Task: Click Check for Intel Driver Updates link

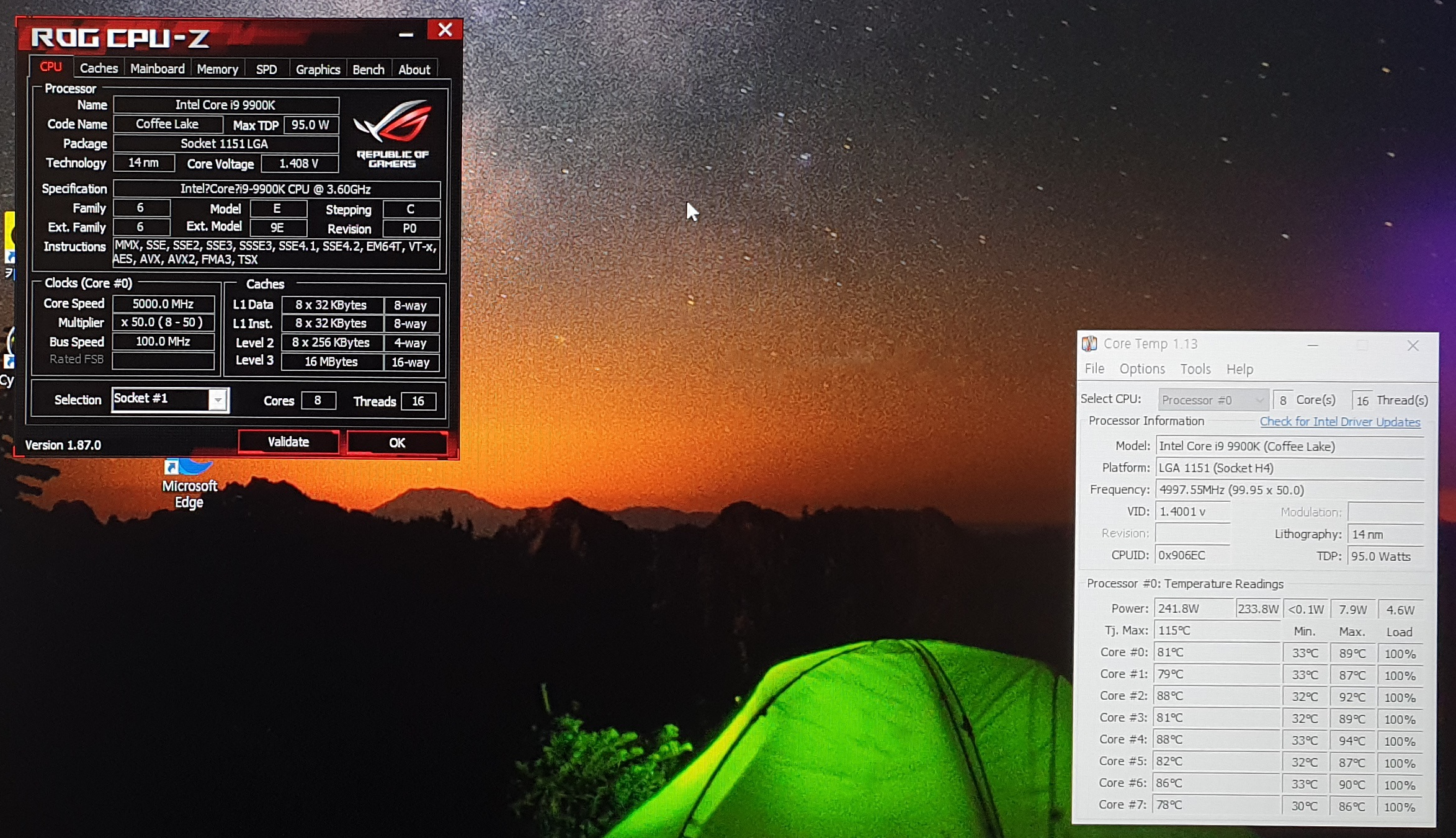Action: pos(1339,422)
